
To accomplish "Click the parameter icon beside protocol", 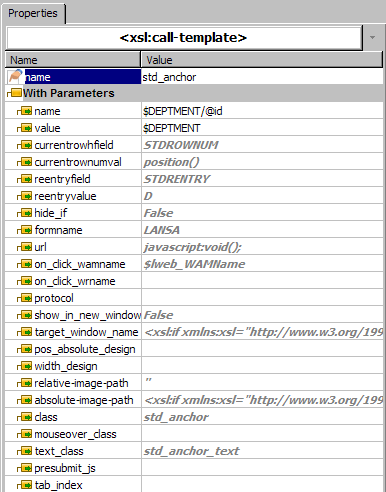I will click(26, 298).
